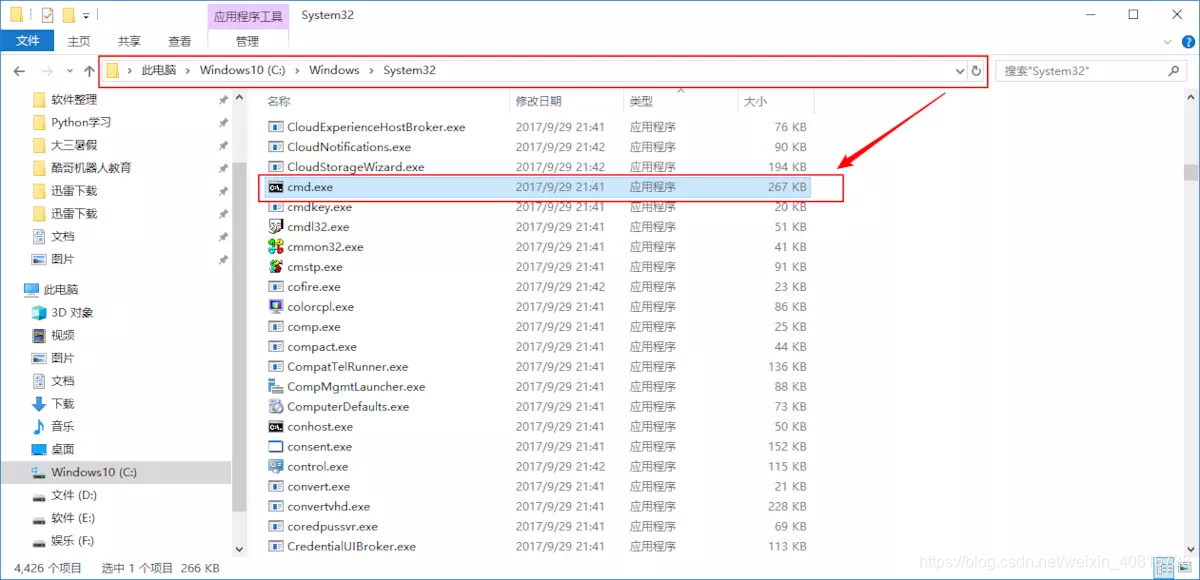The width and height of the screenshot is (1200, 580).
Task: Select cofire.exe in the file list
Action: tap(314, 287)
